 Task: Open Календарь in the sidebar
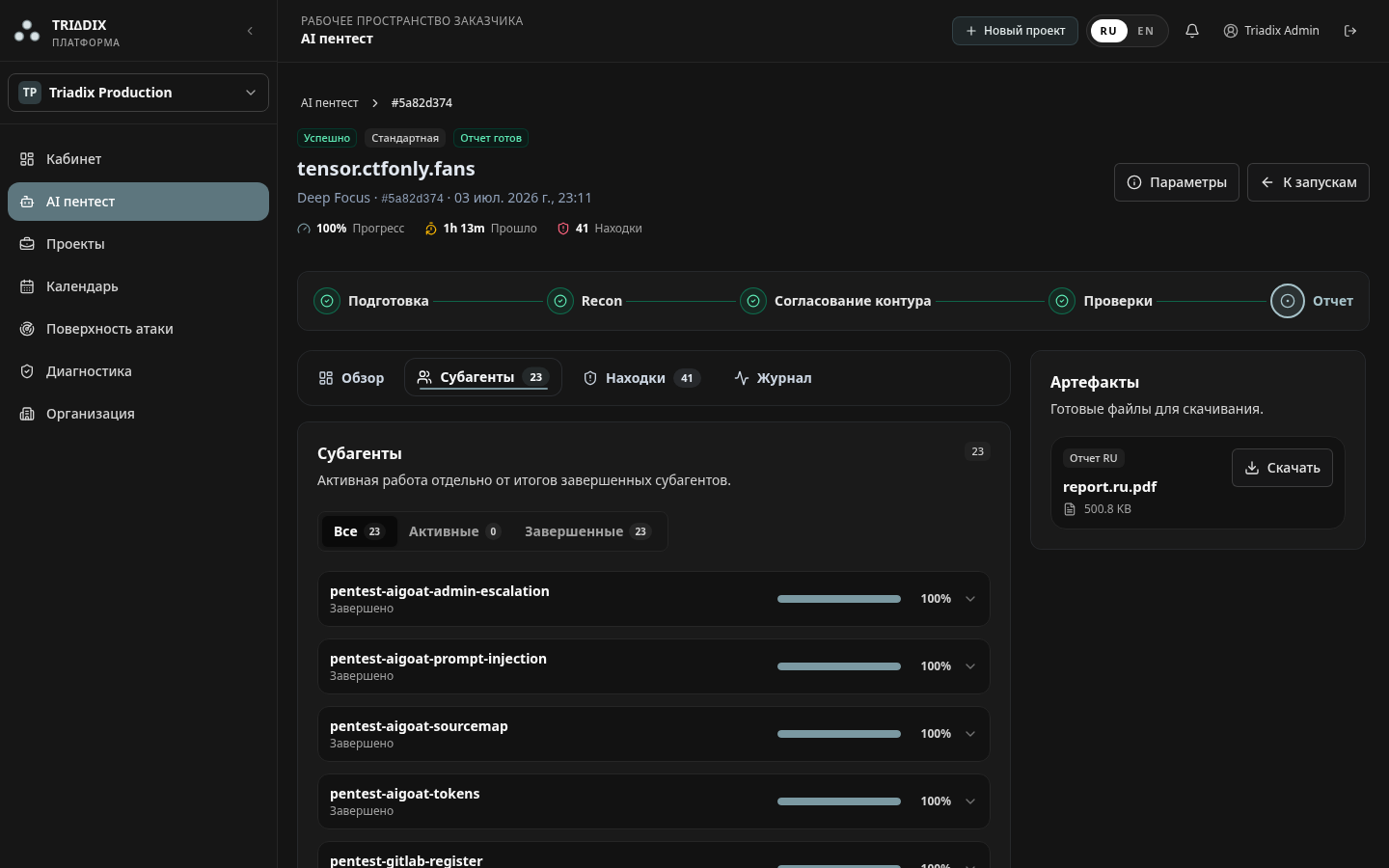pos(138,286)
